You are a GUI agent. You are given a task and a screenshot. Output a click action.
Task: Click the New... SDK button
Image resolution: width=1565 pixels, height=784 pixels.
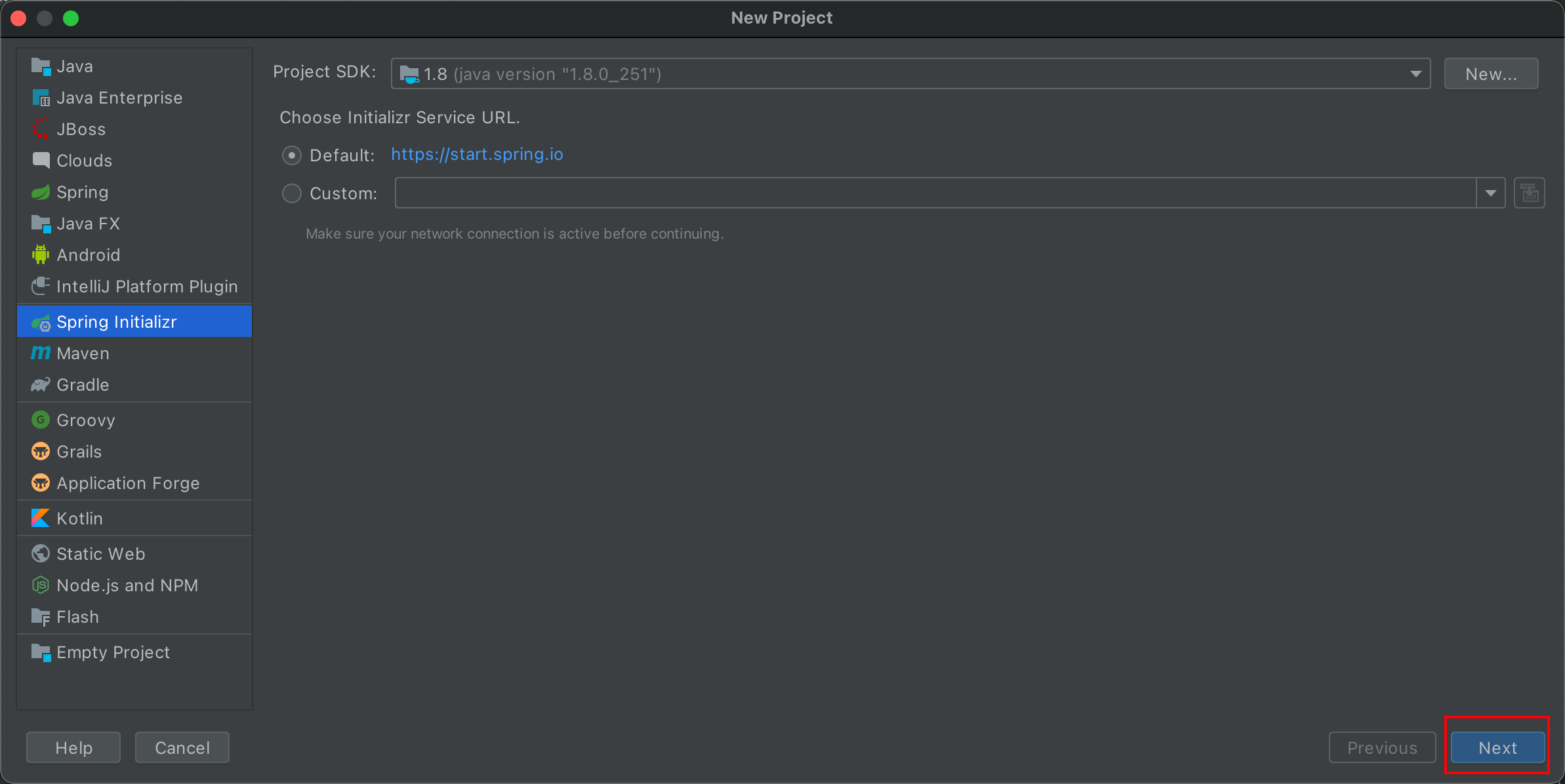[x=1491, y=74]
